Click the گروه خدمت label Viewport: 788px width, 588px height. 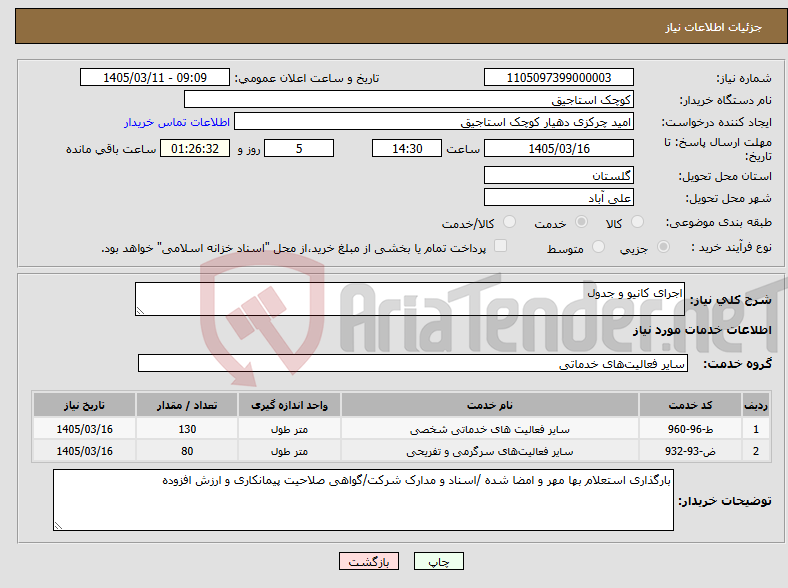pos(737,363)
